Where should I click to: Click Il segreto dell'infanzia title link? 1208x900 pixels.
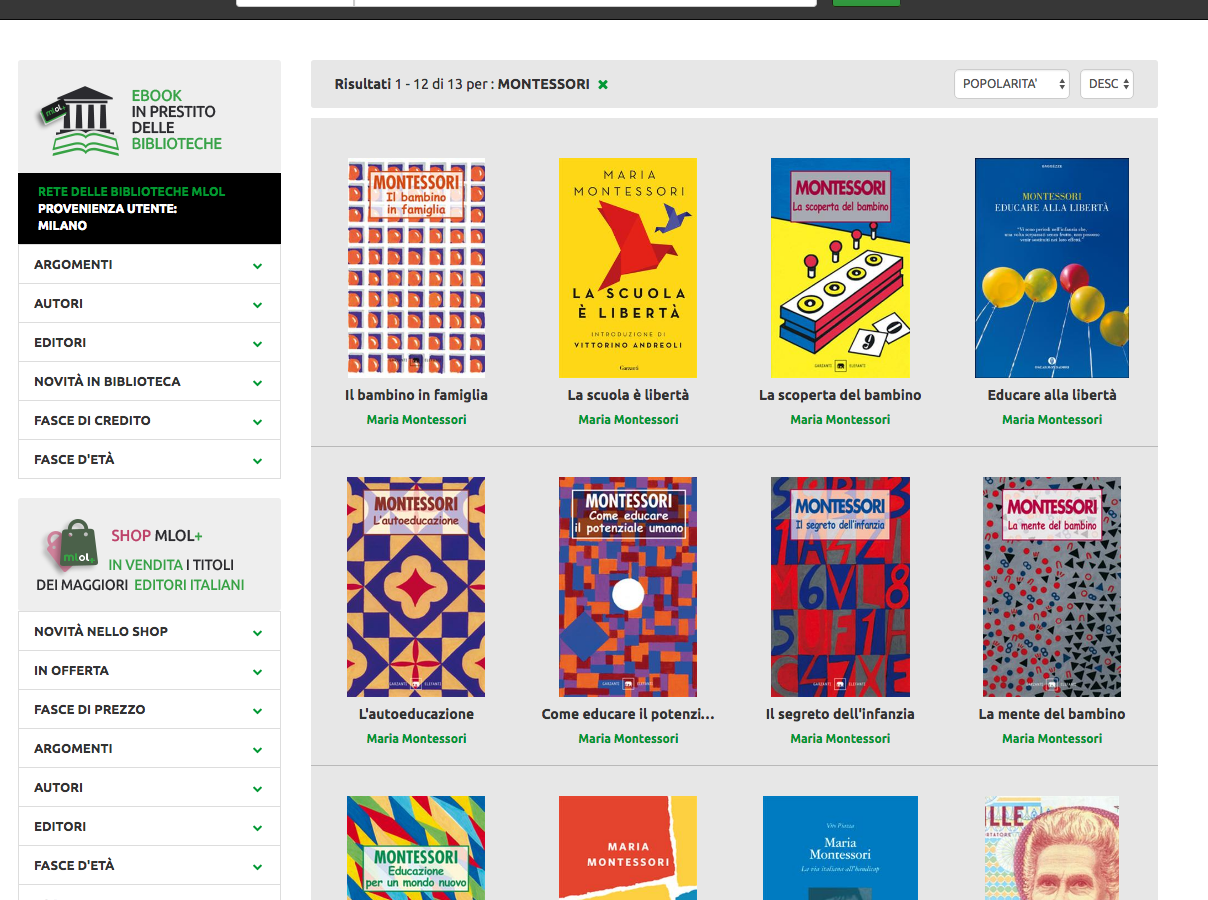pos(840,714)
